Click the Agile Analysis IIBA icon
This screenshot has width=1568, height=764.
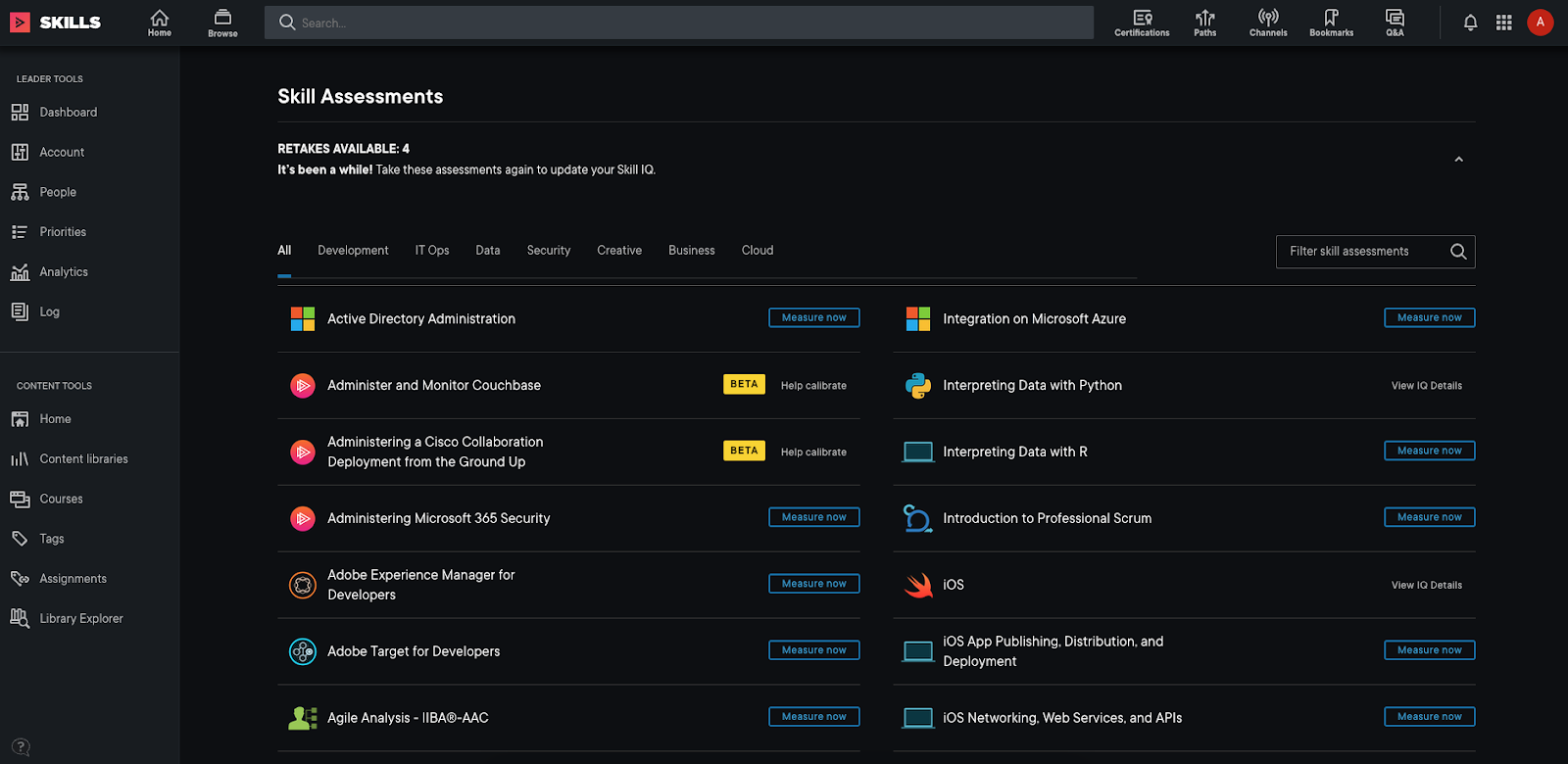(x=303, y=718)
